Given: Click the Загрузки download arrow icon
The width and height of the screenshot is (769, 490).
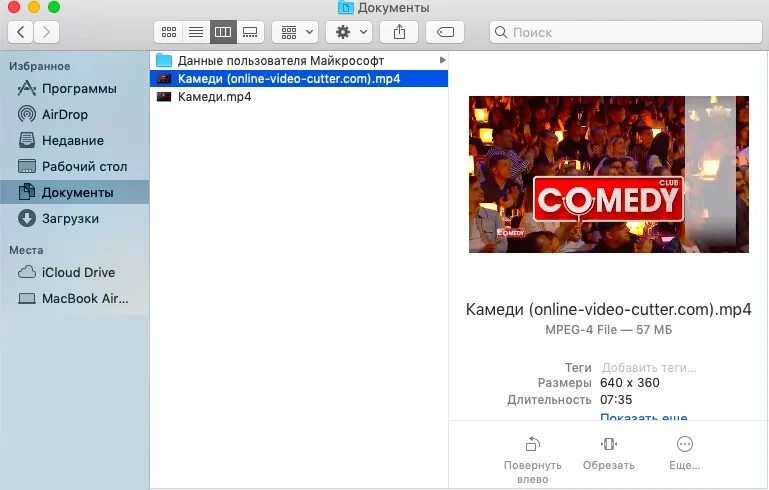Looking at the screenshot, I should tap(26, 218).
